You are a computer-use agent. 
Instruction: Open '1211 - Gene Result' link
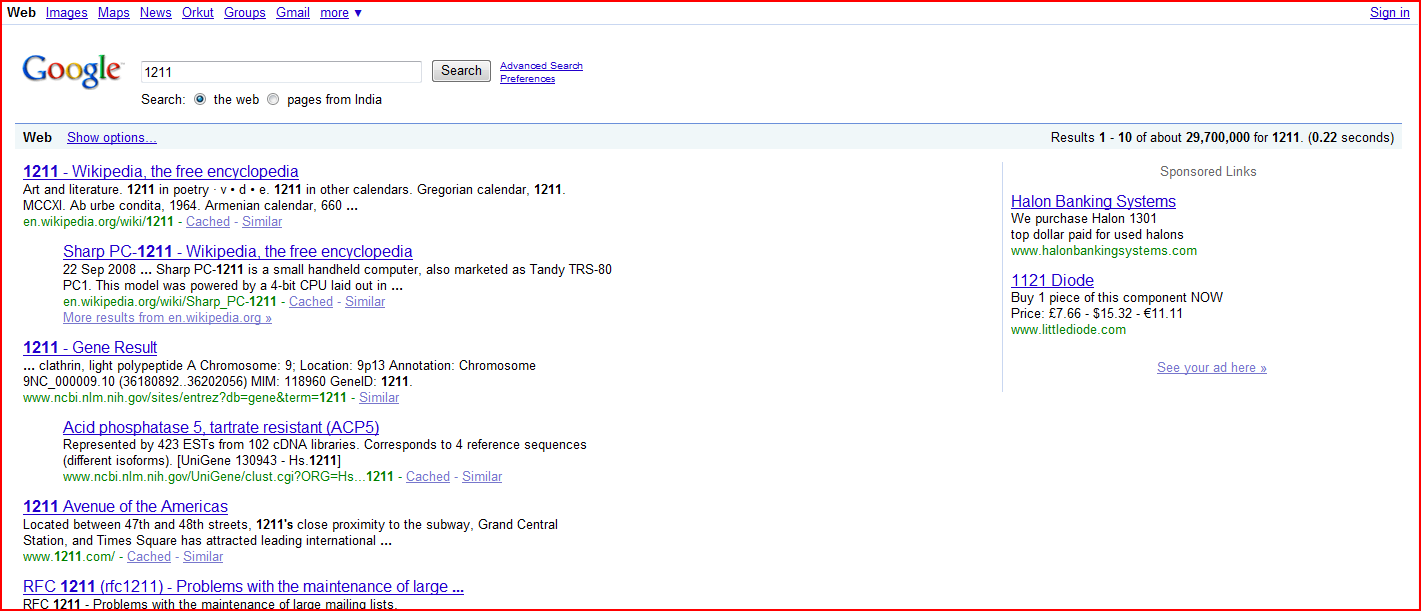90,348
